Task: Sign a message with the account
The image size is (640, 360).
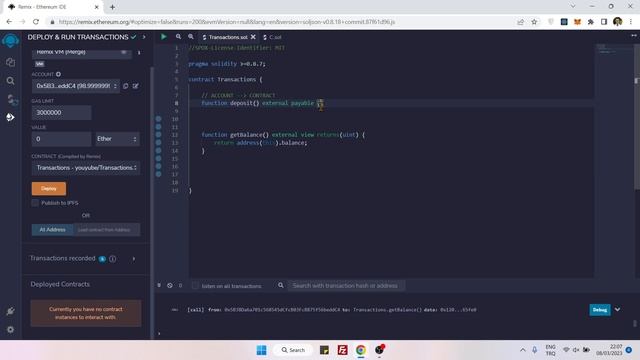Action: 136,86
